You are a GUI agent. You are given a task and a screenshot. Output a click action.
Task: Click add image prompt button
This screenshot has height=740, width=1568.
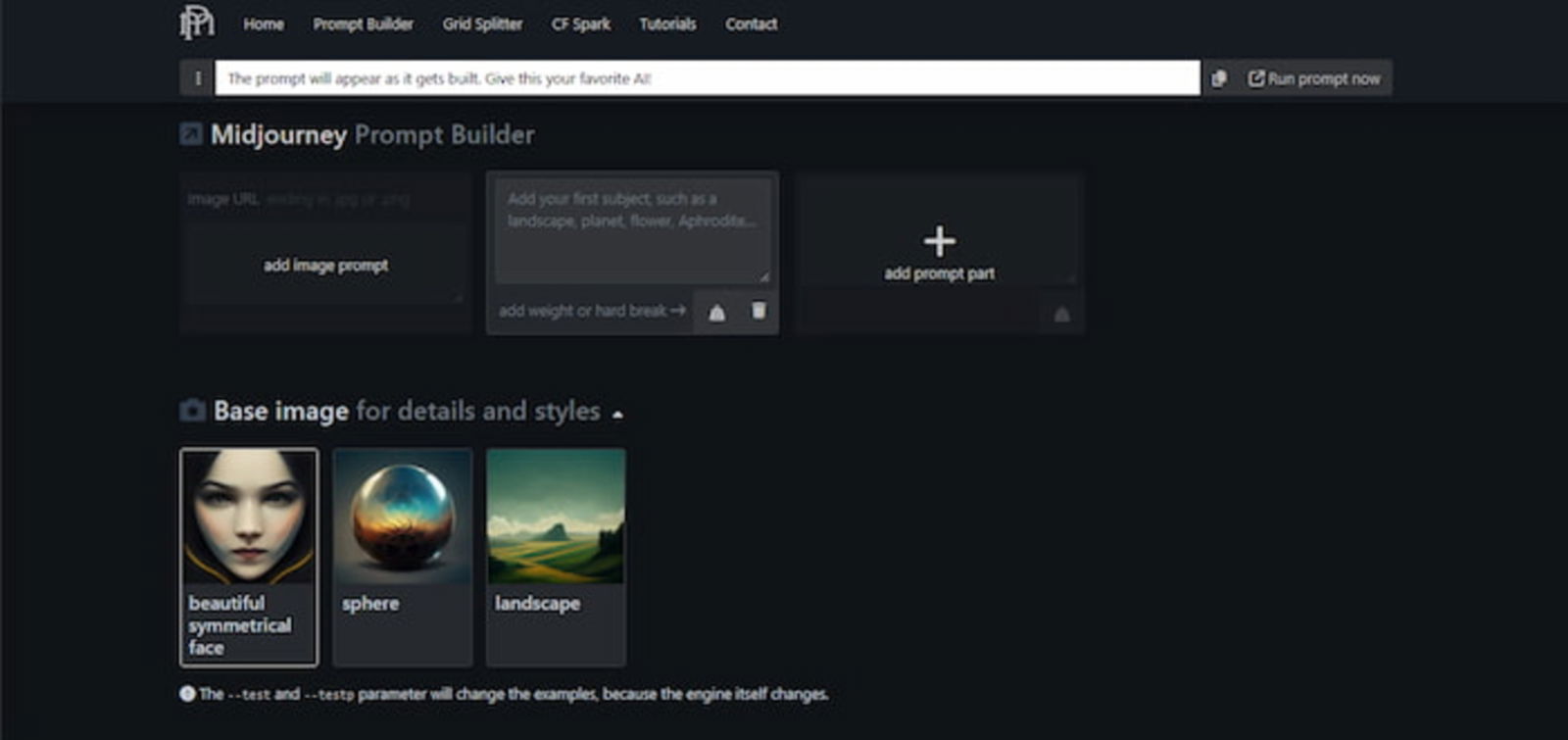[x=325, y=265]
